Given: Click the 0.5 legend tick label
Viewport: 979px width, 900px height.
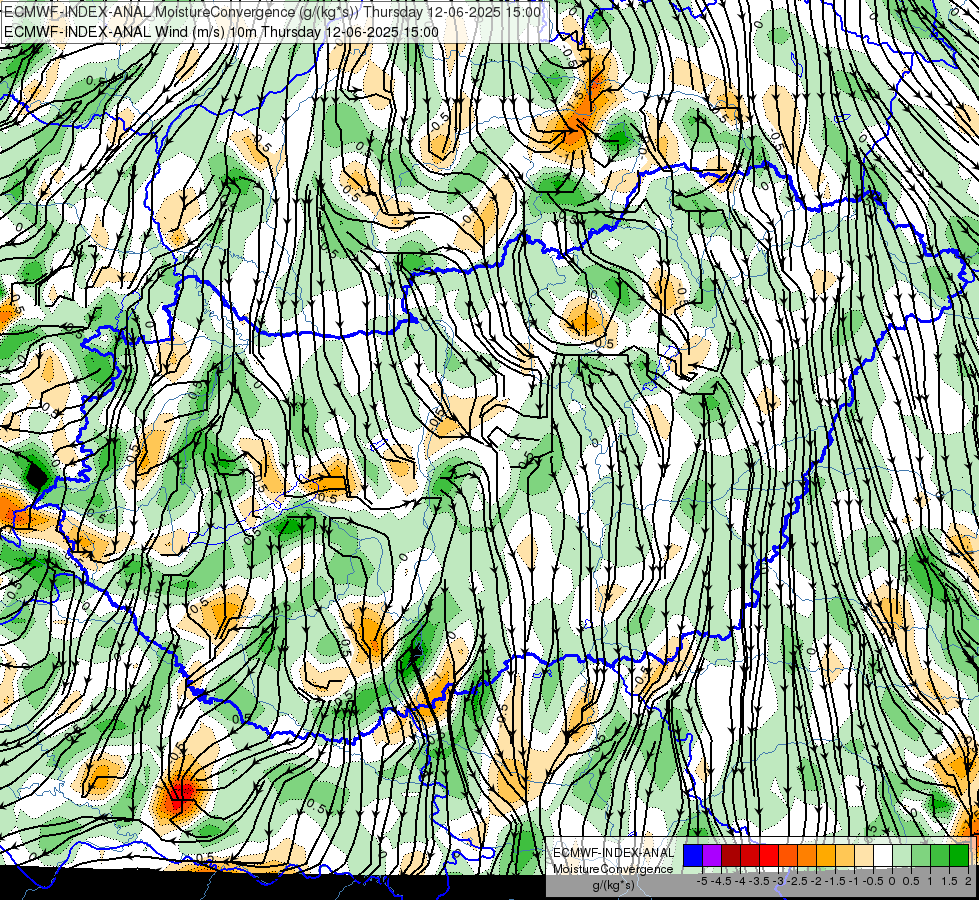Looking at the screenshot, I should (x=911, y=881).
